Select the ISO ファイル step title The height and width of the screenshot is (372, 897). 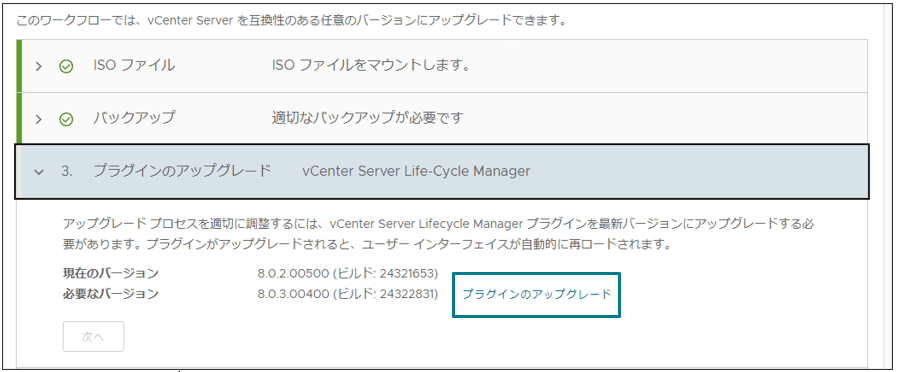click(x=134, y=66)
